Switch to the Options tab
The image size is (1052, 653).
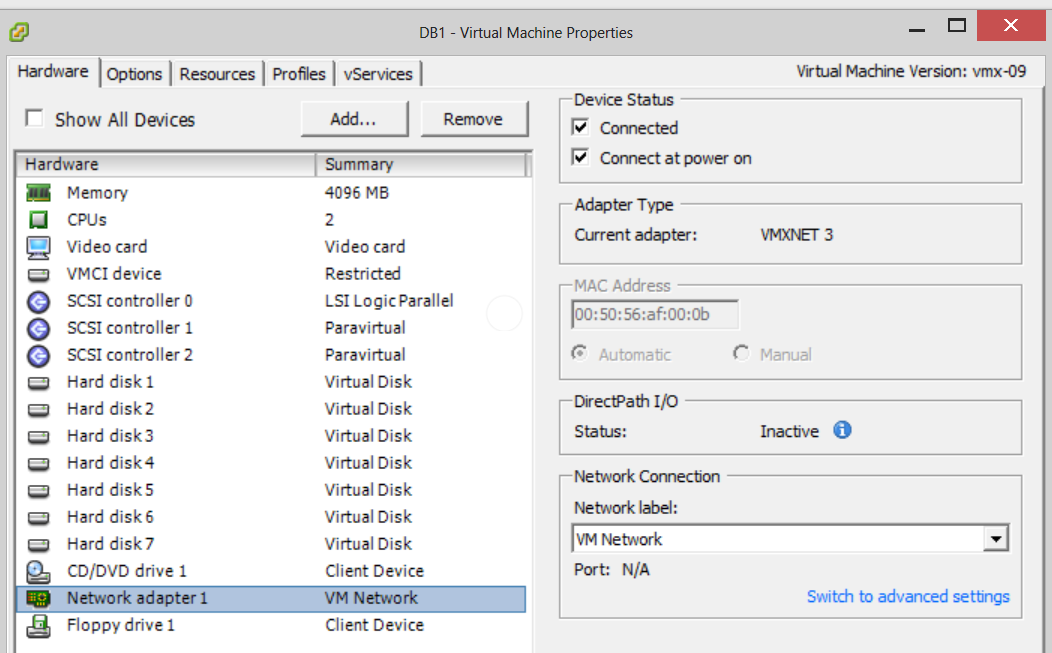134,74
